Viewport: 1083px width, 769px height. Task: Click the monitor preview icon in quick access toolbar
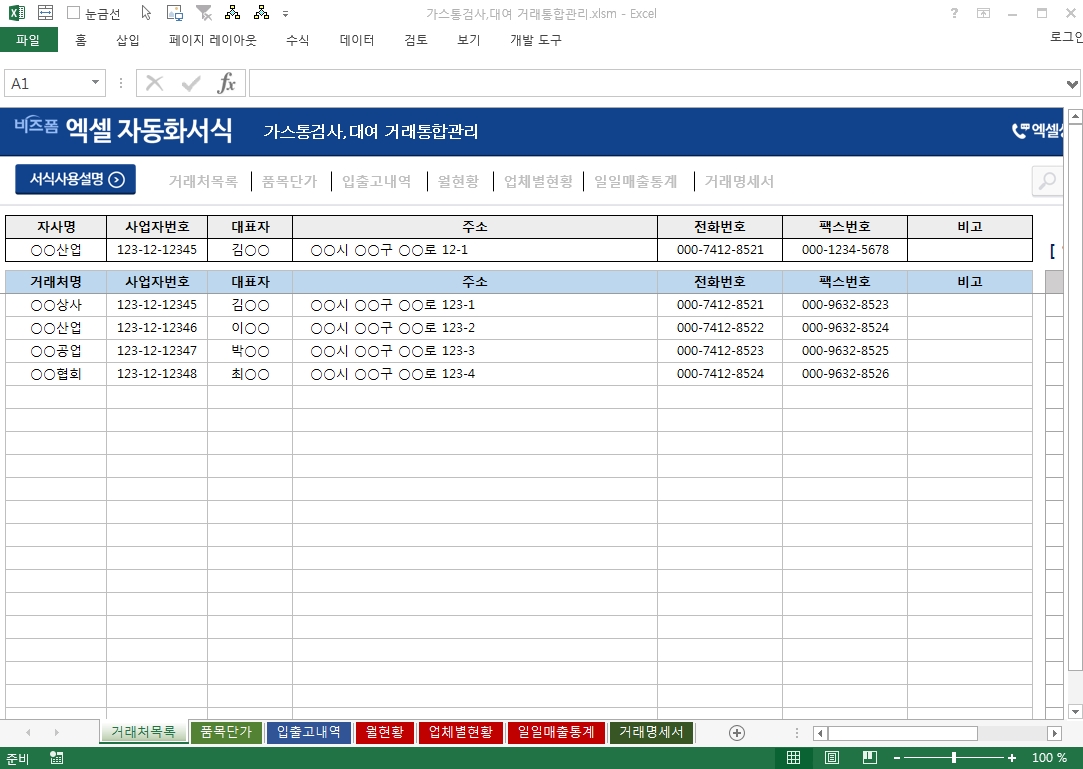pyautogui.click(x=175, y=12)
